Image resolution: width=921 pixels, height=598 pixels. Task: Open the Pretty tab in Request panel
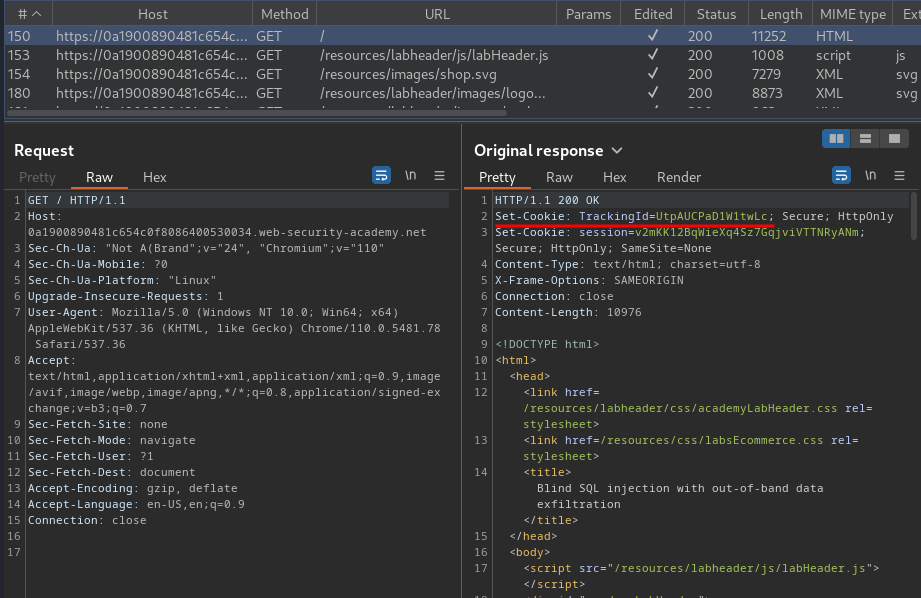tap(37, 177)
